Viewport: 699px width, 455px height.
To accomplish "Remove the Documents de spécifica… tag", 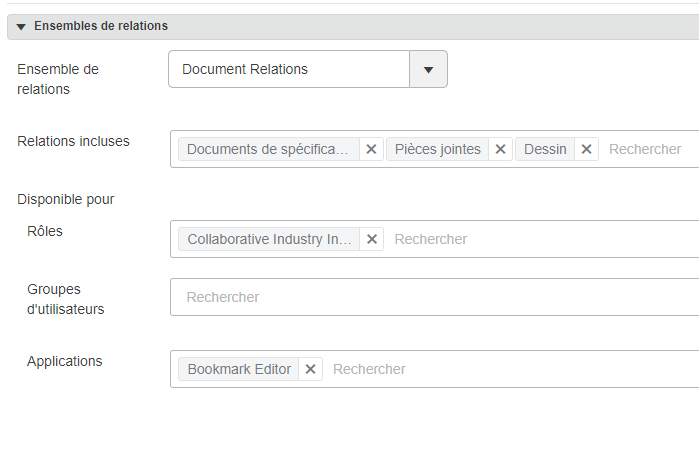I will click(371, 149).
